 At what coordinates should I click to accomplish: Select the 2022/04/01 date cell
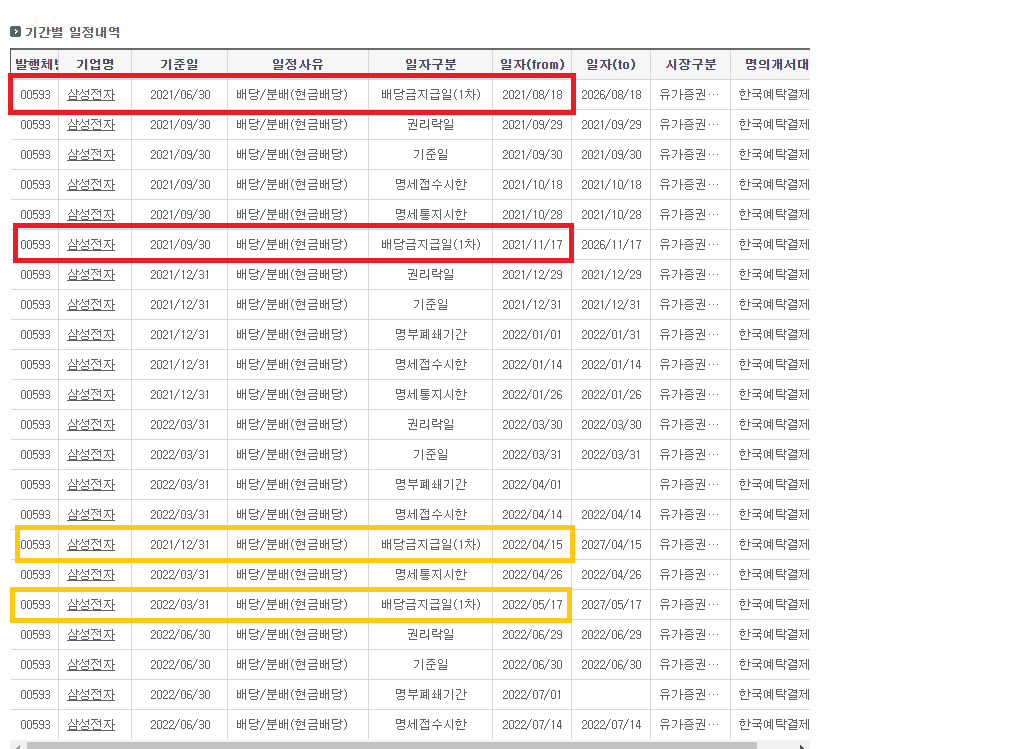pos(533,485)
